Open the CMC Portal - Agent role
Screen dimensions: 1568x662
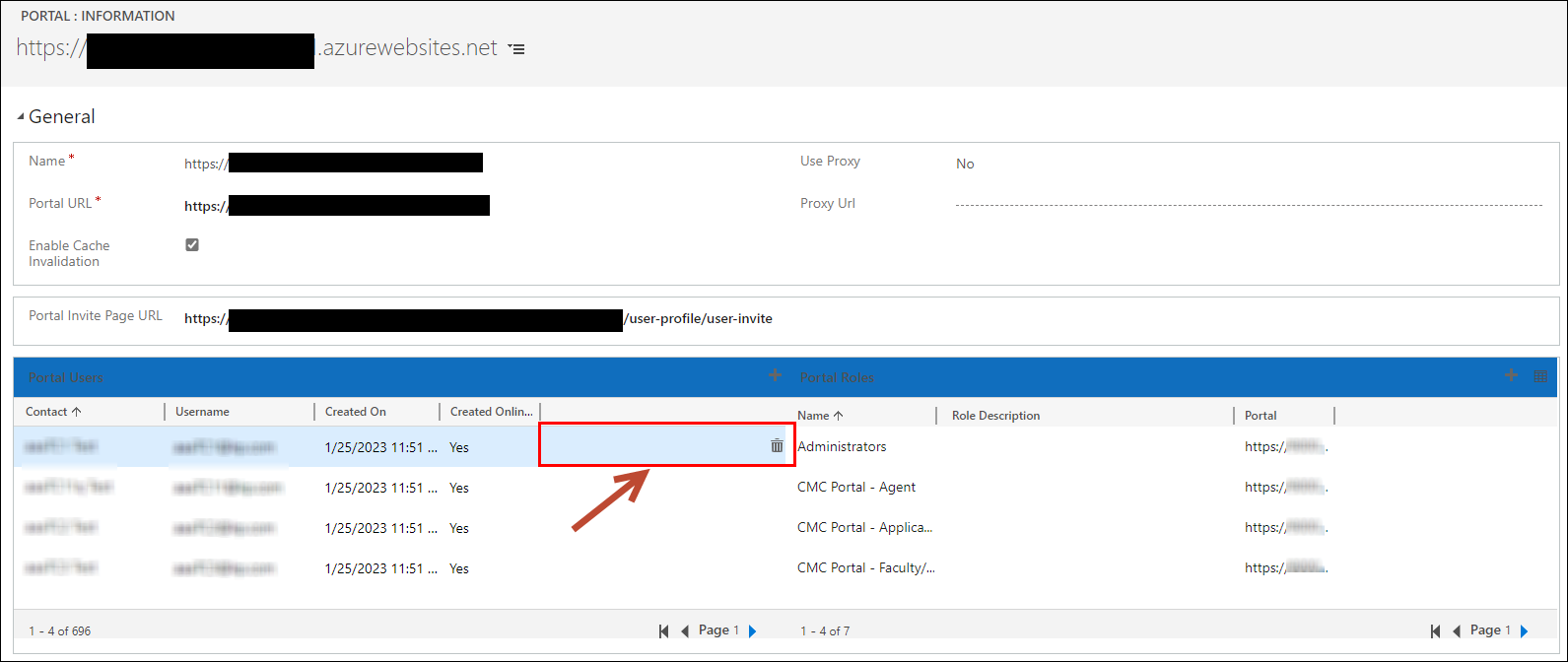[856, 488]
